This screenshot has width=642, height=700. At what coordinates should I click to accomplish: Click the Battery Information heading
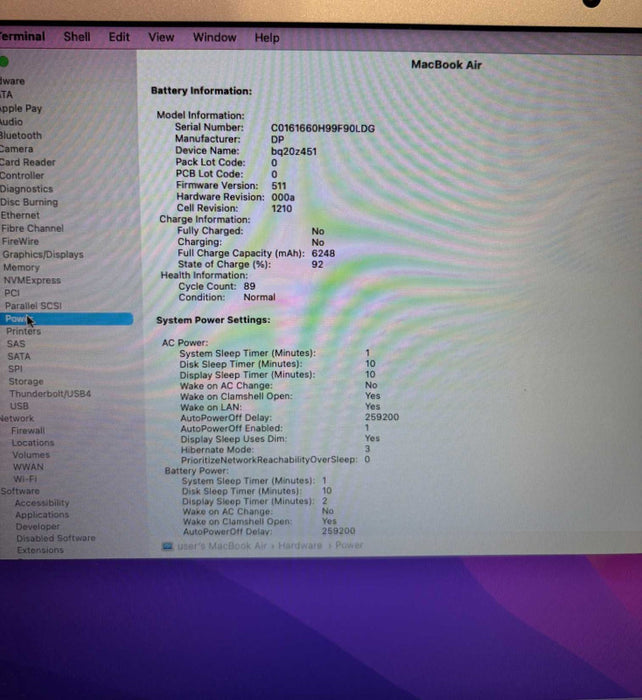(x=201, y=91)
